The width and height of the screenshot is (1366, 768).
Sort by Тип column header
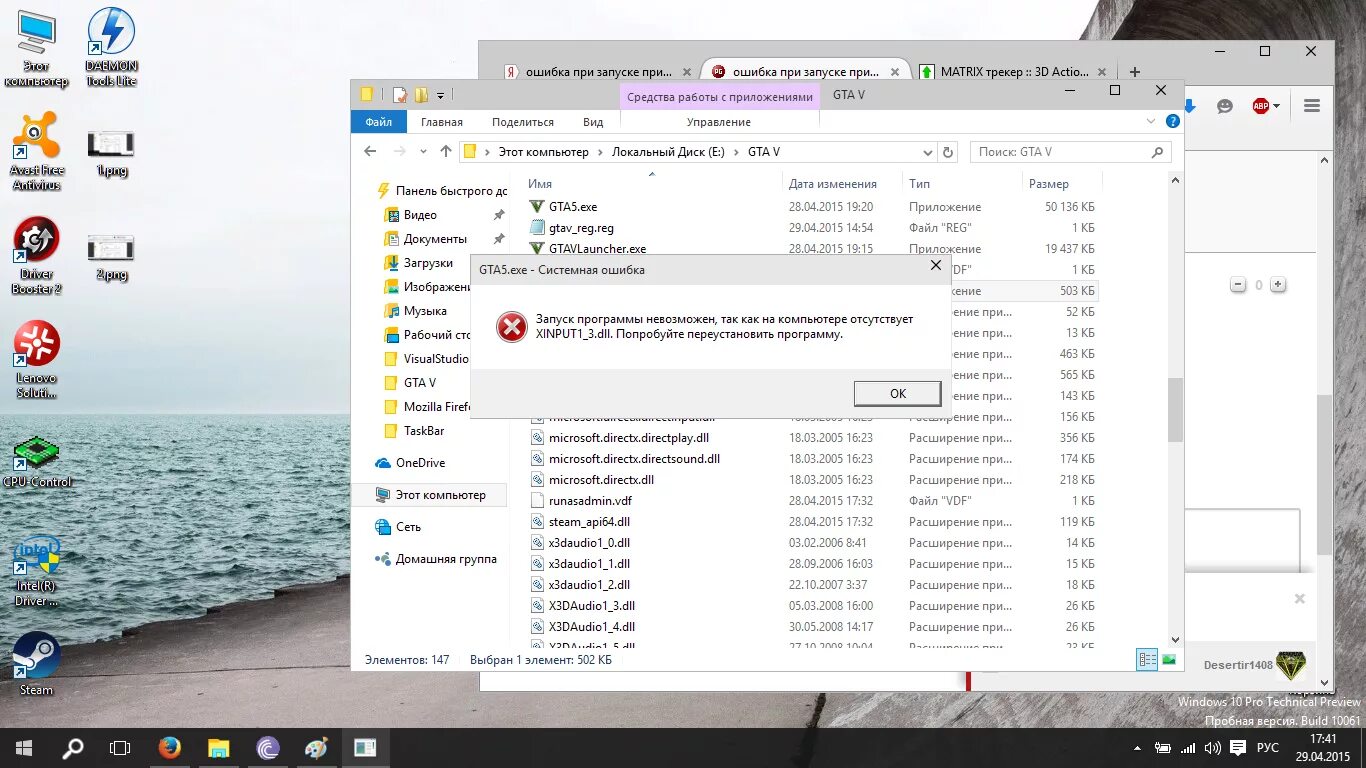919,184
